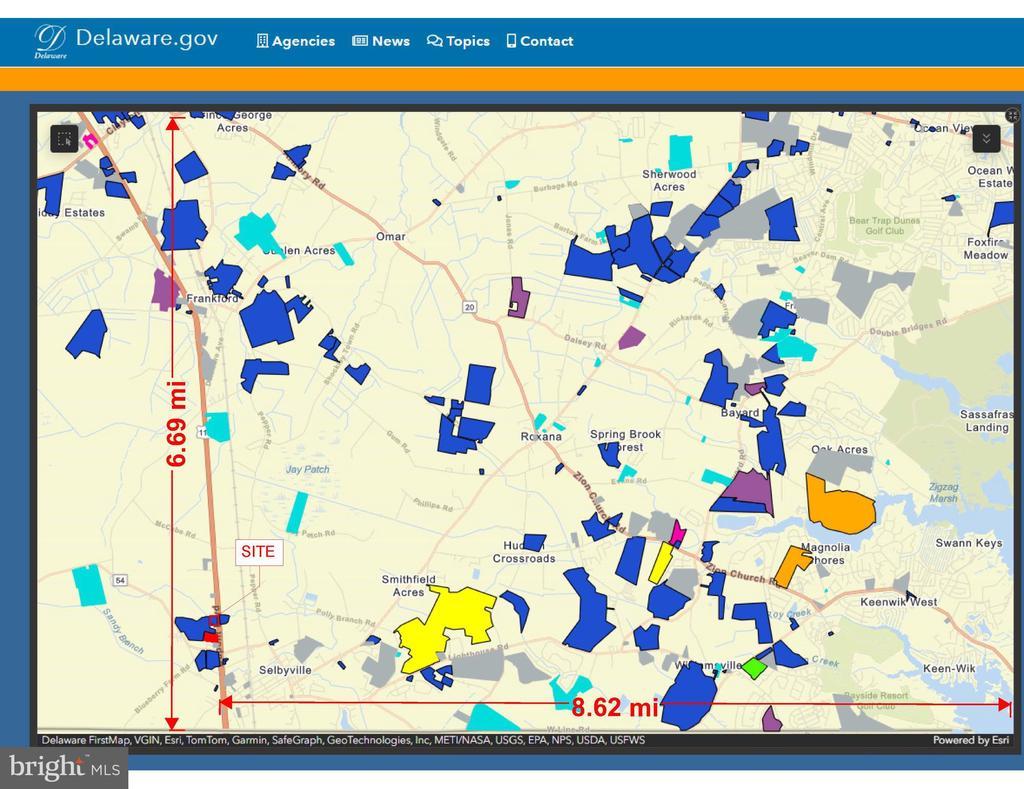Click the Roxana town label

[x=541, y=437]
